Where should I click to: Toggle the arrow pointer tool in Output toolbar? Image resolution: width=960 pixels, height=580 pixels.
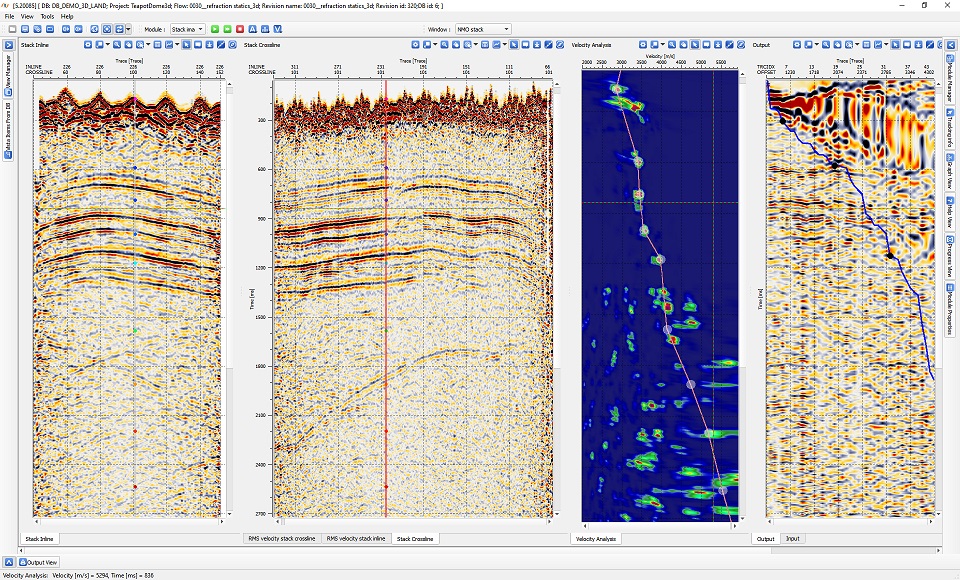pos(897,45)
